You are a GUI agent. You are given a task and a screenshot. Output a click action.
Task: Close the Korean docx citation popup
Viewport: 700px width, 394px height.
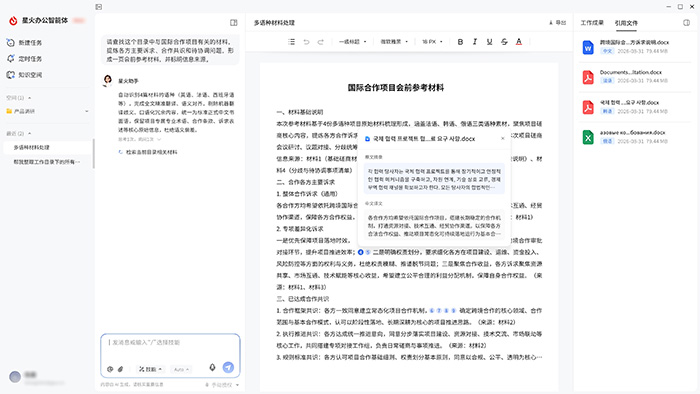coord(503,139)
